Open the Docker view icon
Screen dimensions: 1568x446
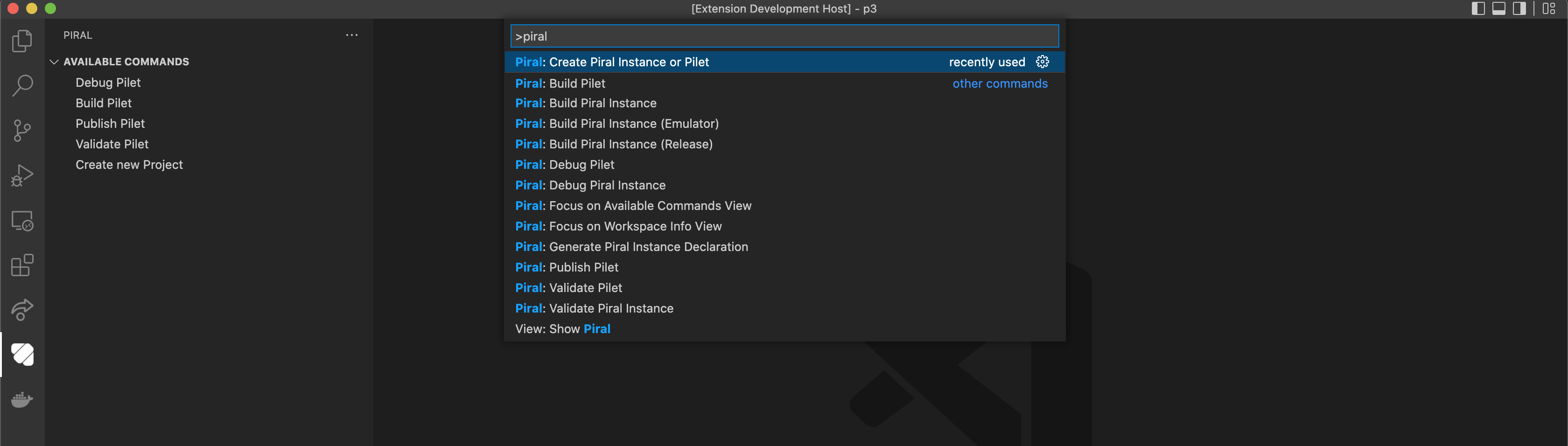pyautogui.click(x=22, y=400)
